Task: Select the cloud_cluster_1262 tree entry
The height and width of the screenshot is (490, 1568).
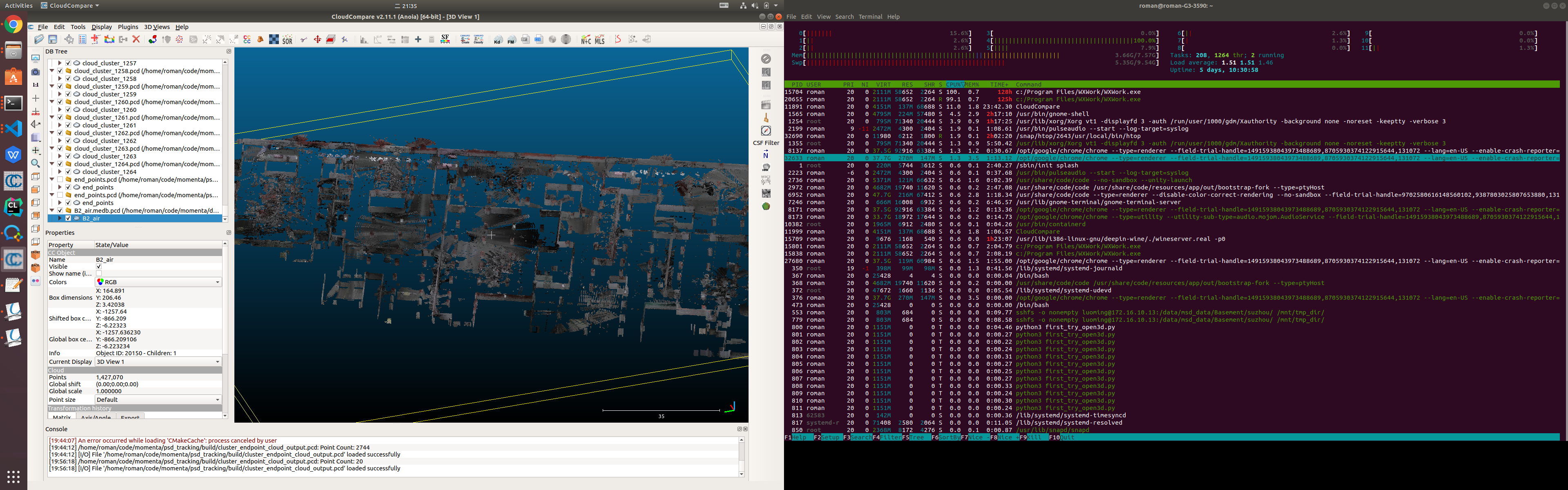Action: point(109,140)
